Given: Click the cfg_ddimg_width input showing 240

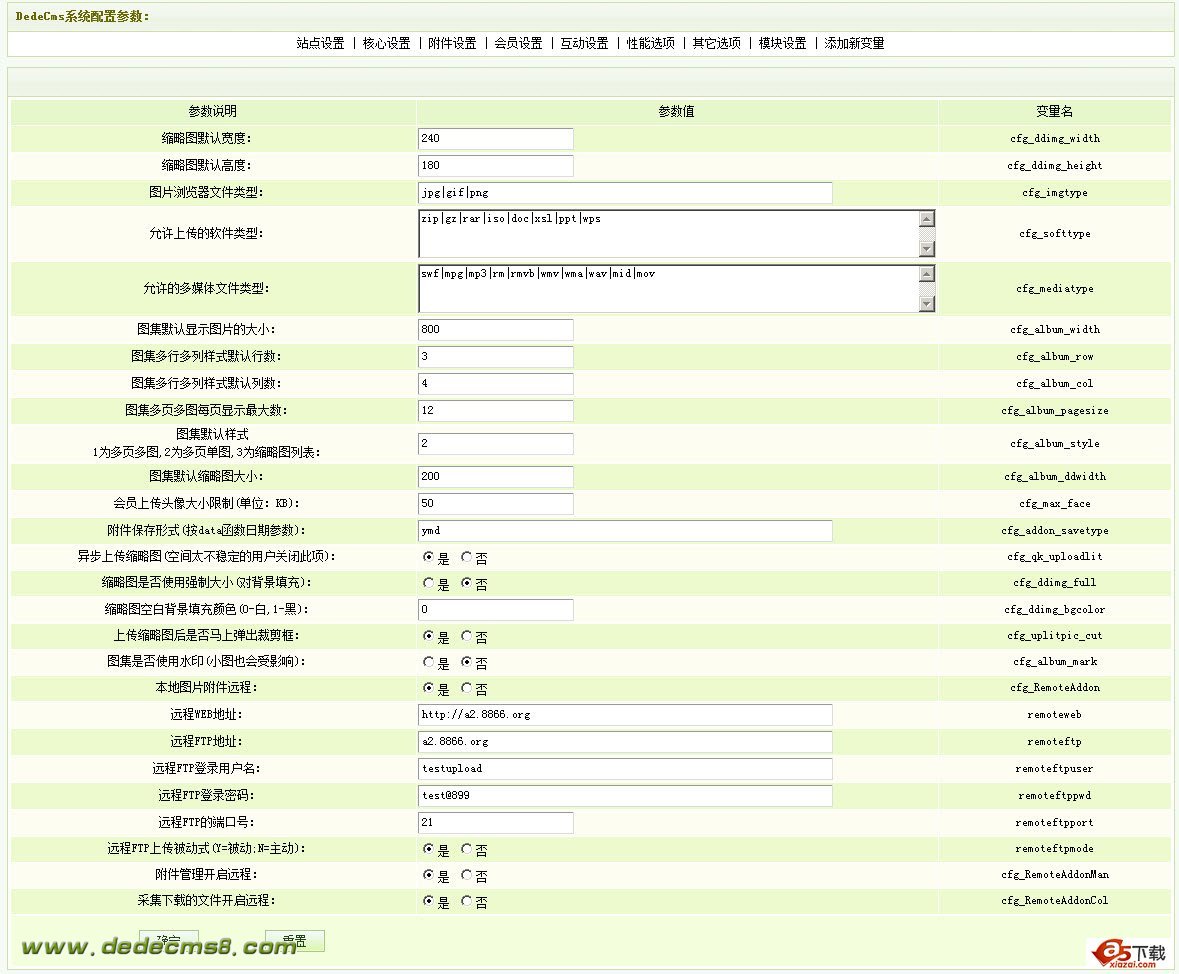Looking at the screenshot, I should click(x=495, y=138).
